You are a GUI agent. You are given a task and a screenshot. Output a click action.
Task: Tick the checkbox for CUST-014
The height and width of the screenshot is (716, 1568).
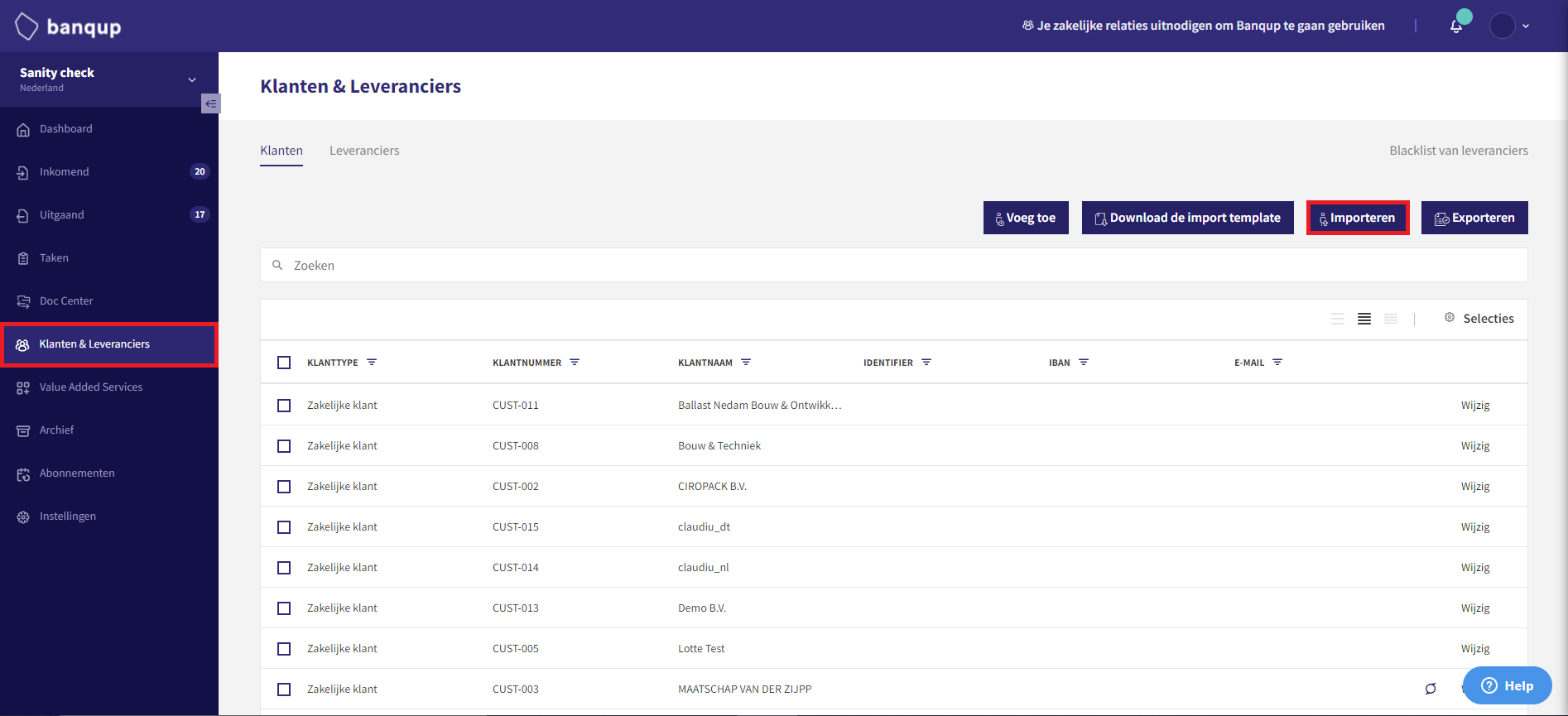284,568
